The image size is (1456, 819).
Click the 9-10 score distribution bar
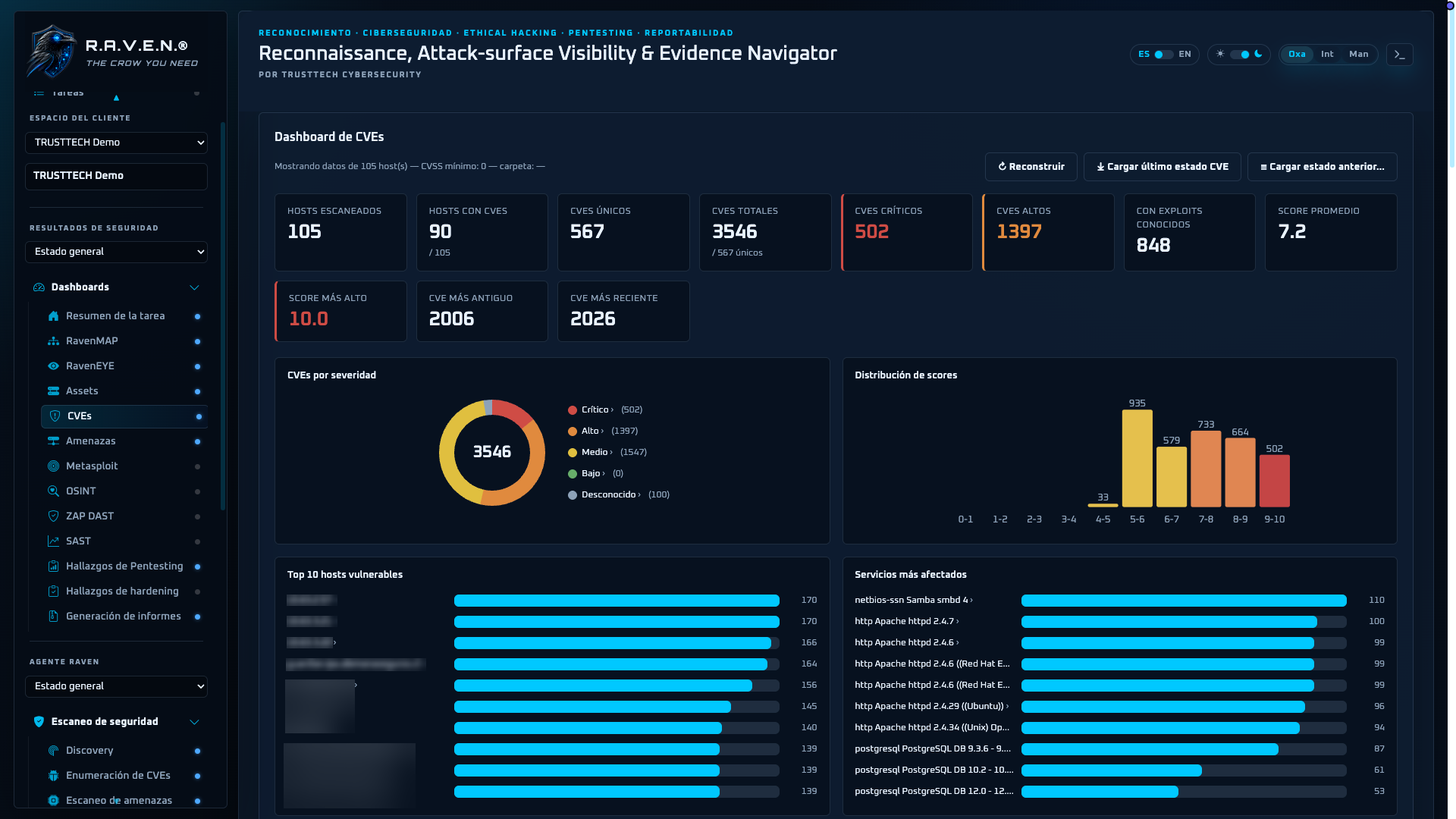coord(1275,481)
